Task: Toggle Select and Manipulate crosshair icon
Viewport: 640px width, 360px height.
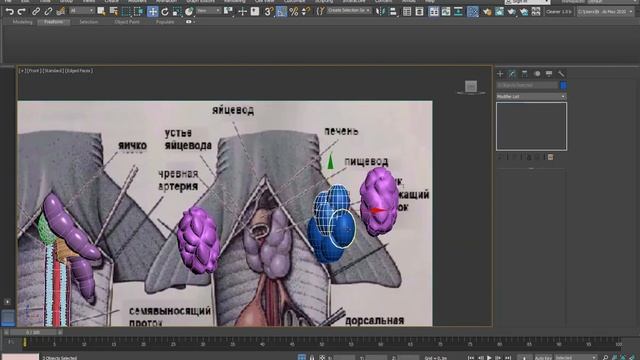Action: point(242,11)
